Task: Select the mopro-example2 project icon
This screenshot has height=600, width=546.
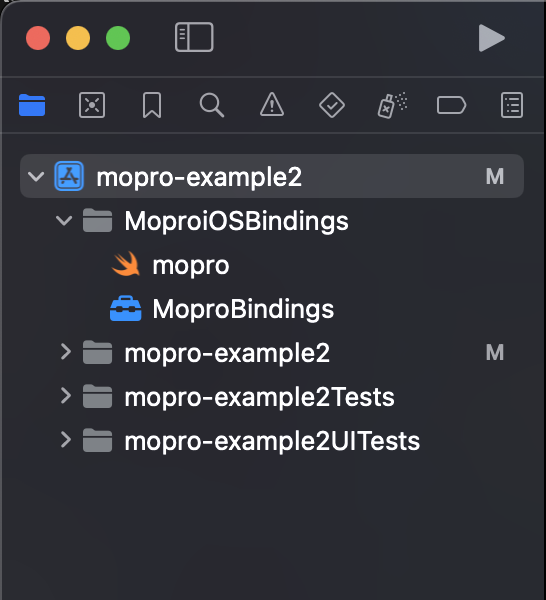Action: pyautogui.click(x=69, y=176)
